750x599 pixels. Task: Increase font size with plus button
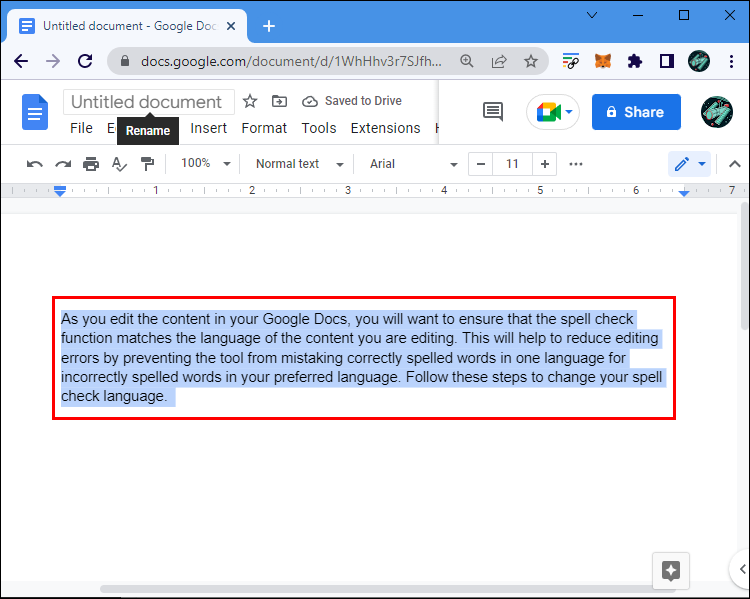[x=544, y=164]
